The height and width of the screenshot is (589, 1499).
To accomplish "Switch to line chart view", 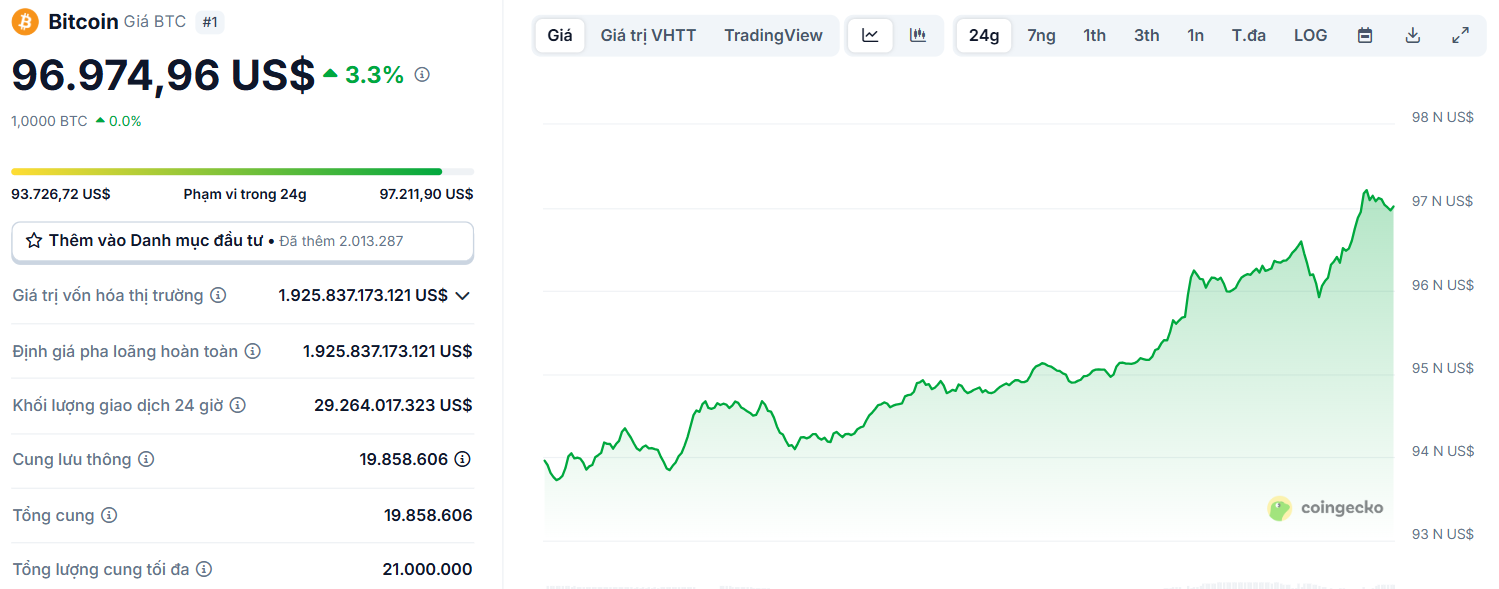I will [870, 36].
